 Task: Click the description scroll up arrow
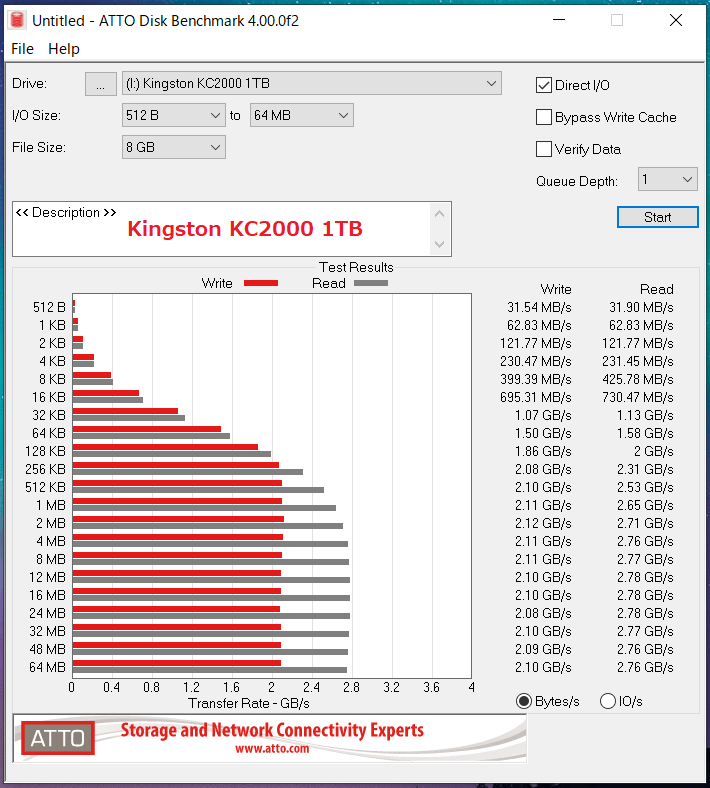pos(440,214)
